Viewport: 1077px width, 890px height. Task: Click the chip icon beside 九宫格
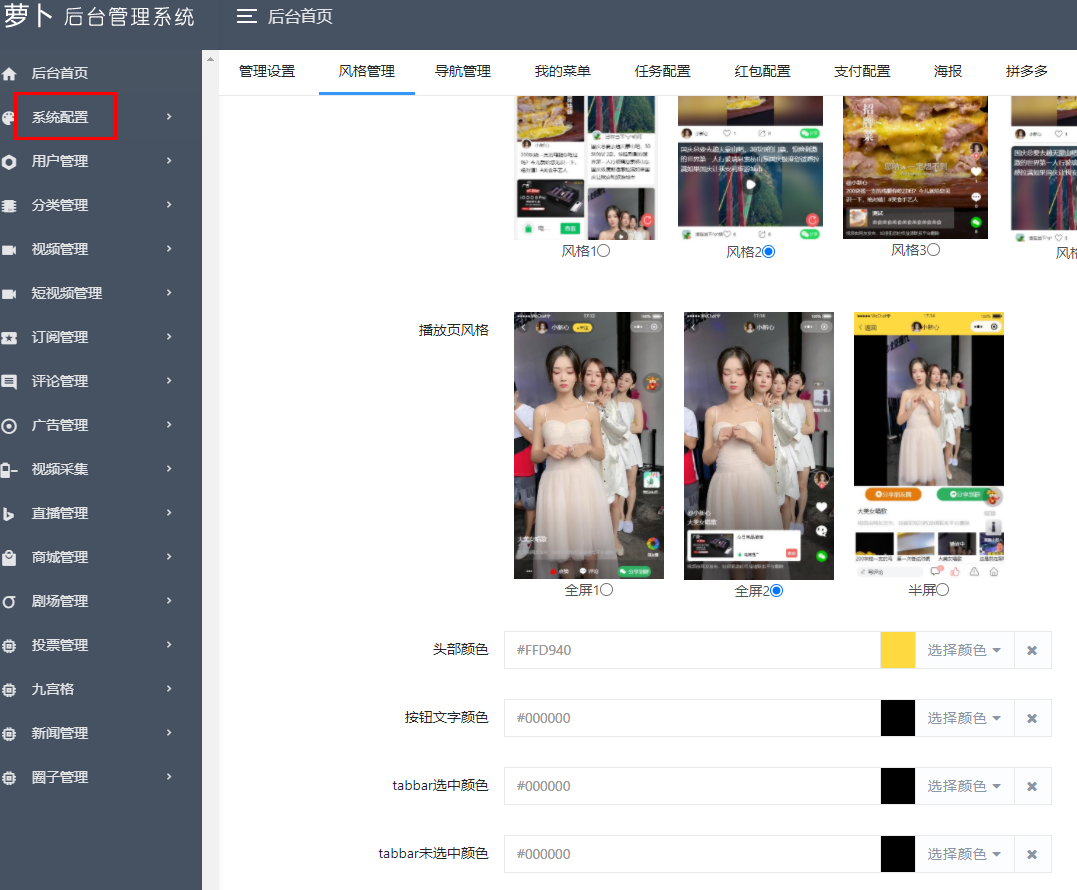pyautogui.click(x=9, y=689)
